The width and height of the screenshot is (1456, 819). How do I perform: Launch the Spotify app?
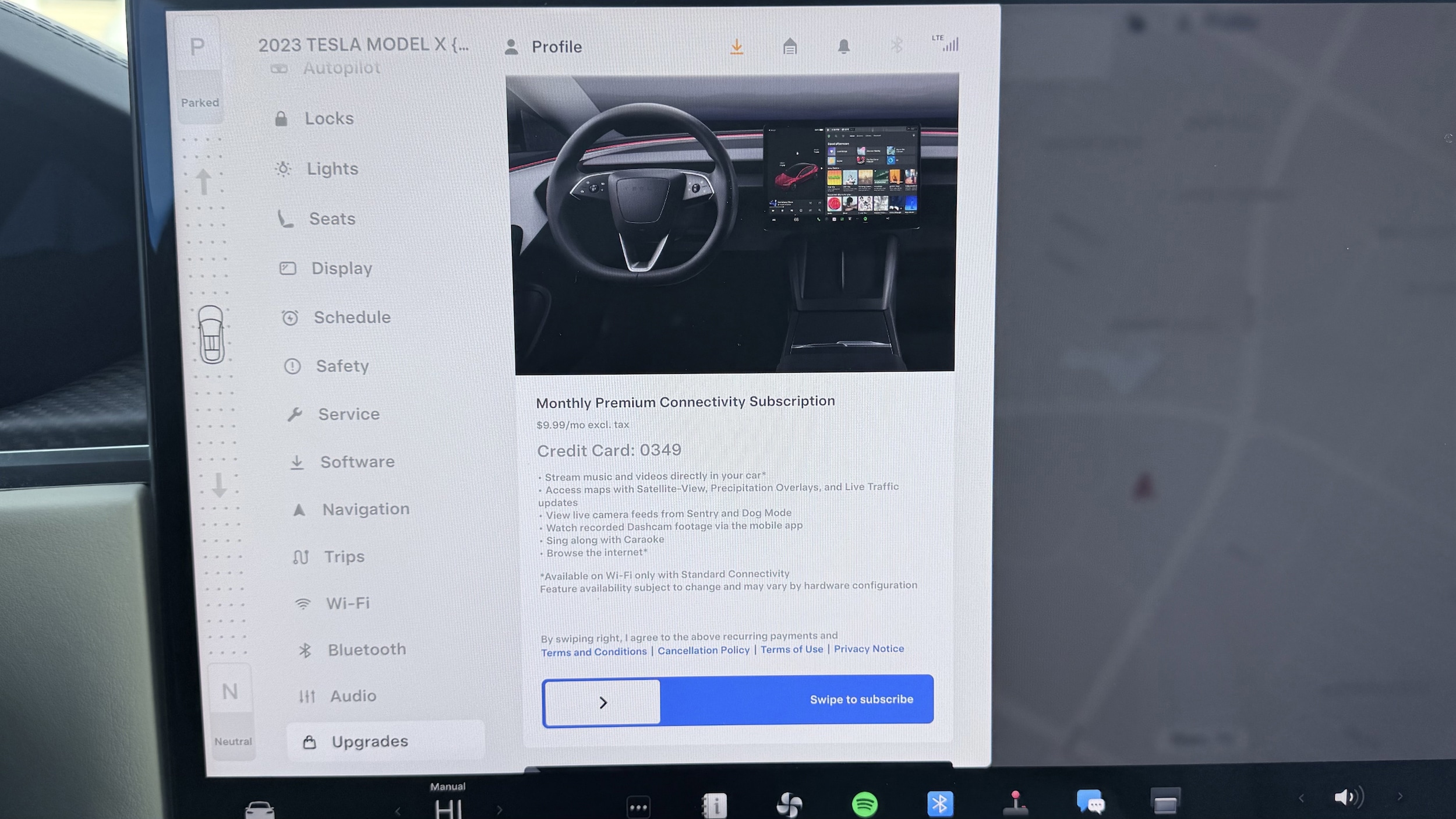pyautogui.click(x=865, y=804)
